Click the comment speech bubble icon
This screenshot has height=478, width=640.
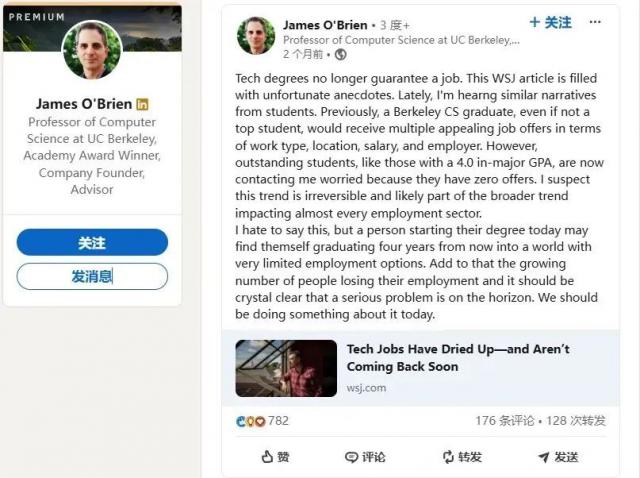351,457
